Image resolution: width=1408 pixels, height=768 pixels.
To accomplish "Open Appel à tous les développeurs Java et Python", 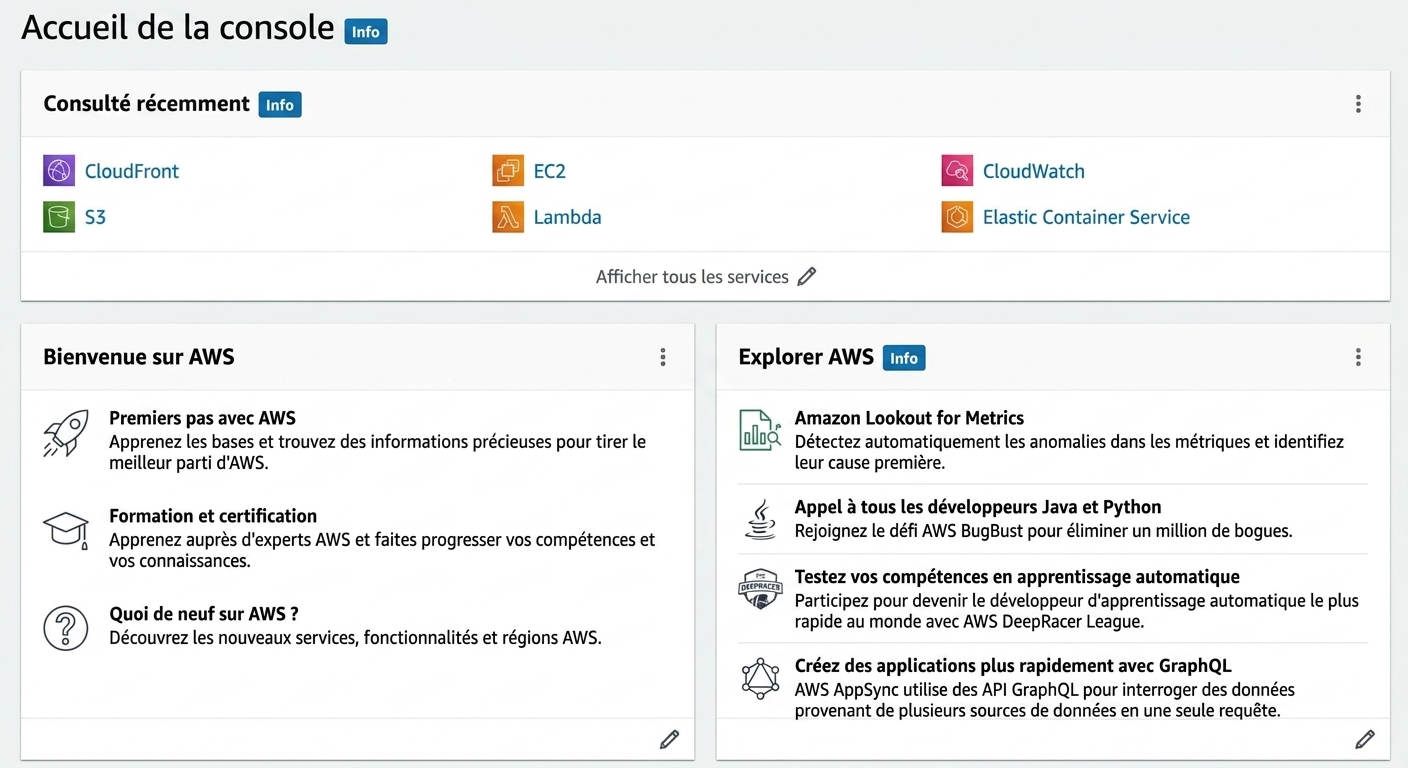I will point(978,507).
